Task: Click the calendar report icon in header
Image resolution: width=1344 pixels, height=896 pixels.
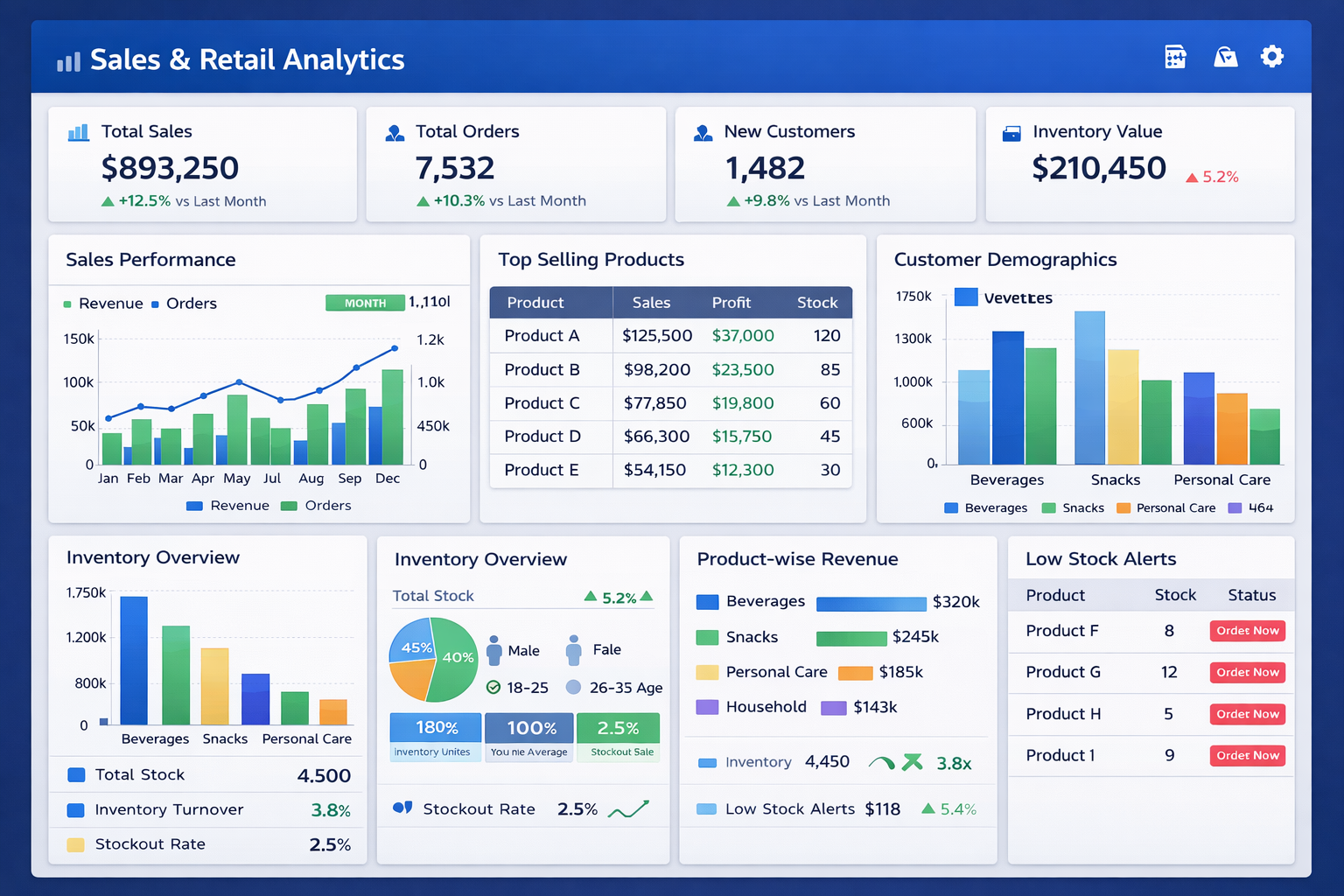Action: click(1175, 57)
